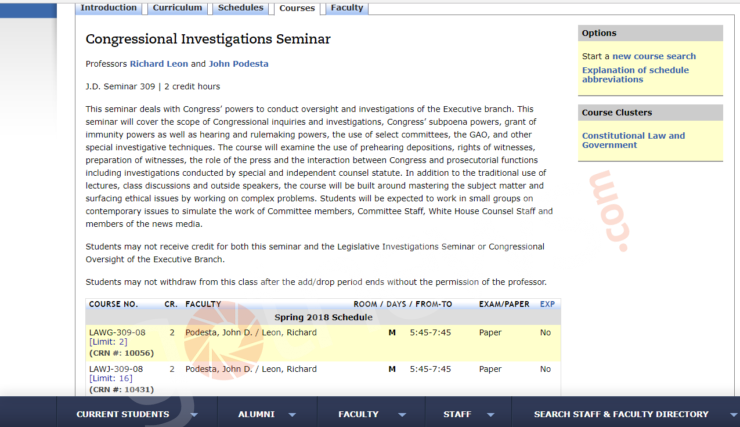Go to the Faculty tab

(347, 8)
